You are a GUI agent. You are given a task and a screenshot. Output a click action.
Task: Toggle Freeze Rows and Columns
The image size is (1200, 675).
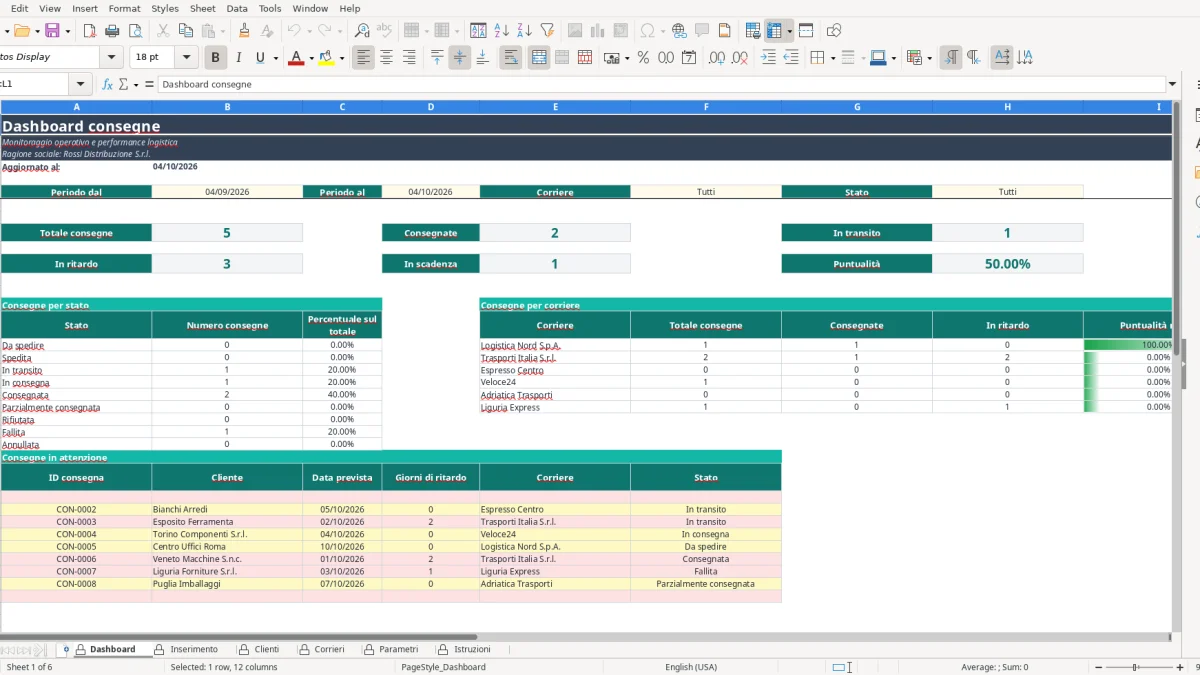coord(774,31)
